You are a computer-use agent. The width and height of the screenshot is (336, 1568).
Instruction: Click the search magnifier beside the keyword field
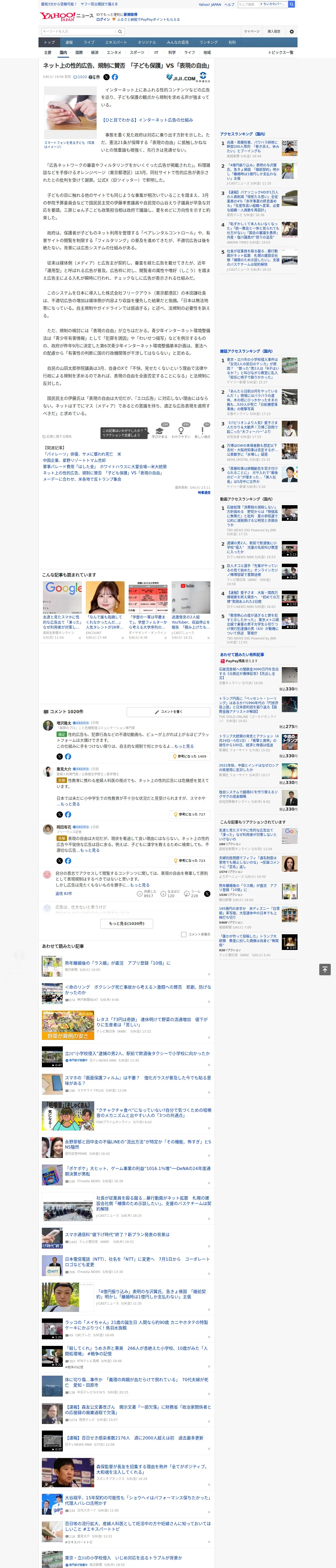[120, 32]
